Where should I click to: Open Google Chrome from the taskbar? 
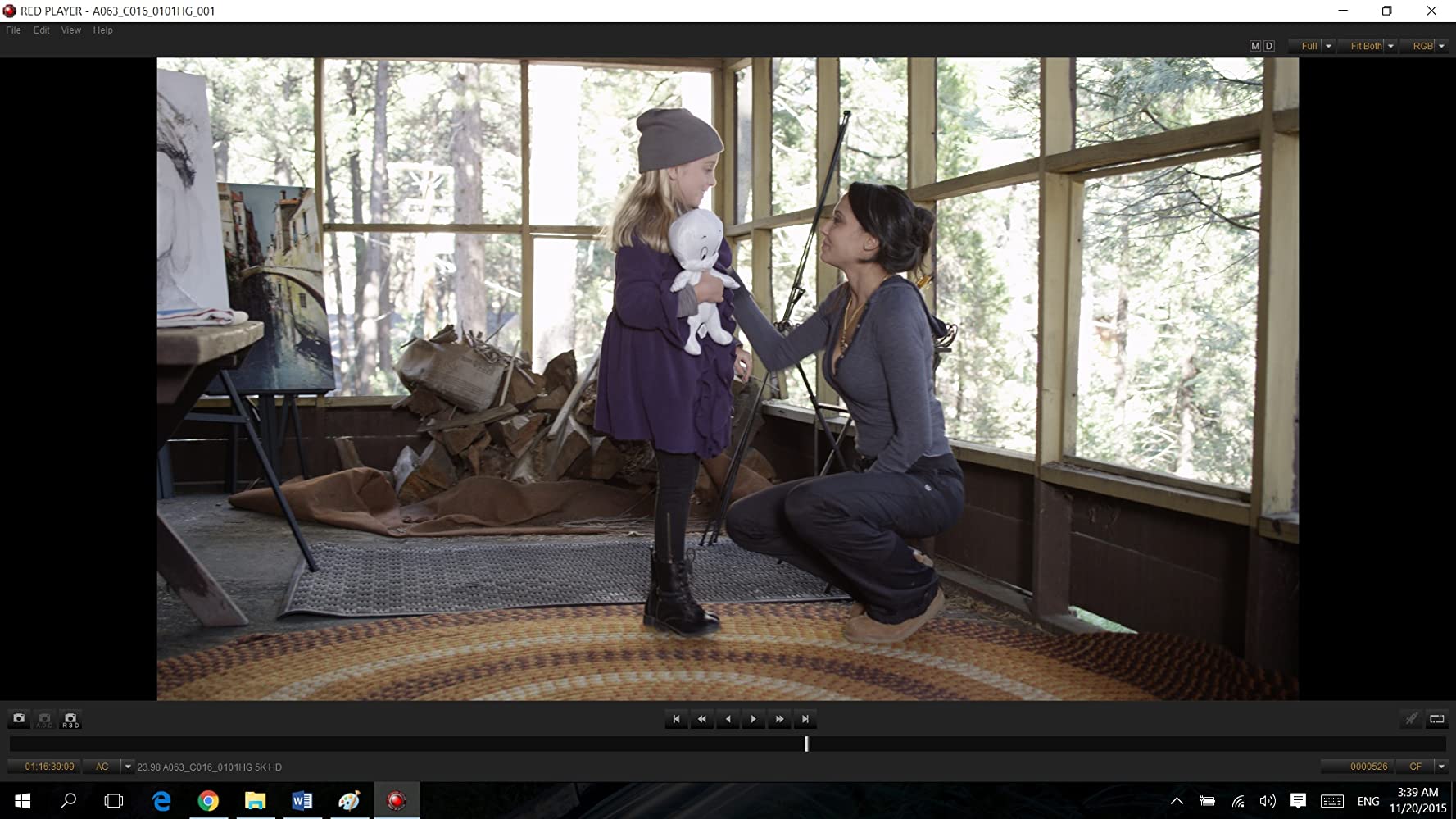point(208,801)
